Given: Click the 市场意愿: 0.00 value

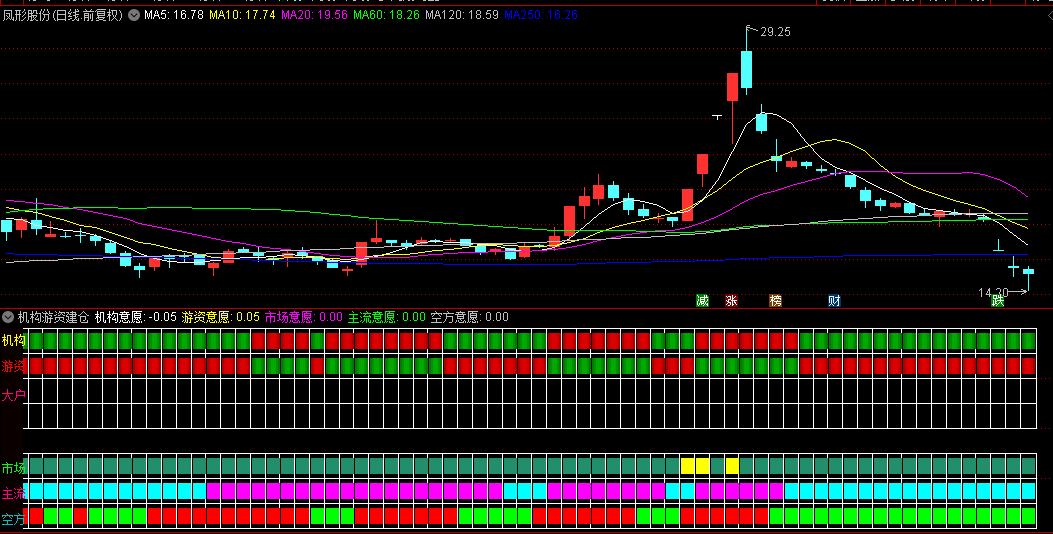Looking at the screenshot, I should coord(304,317).
